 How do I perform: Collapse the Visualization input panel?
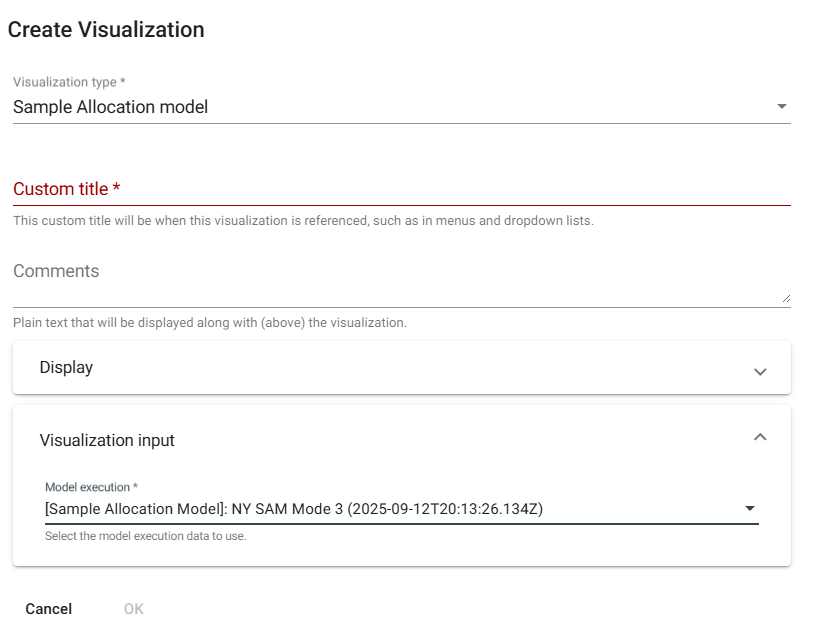[402, 440]
